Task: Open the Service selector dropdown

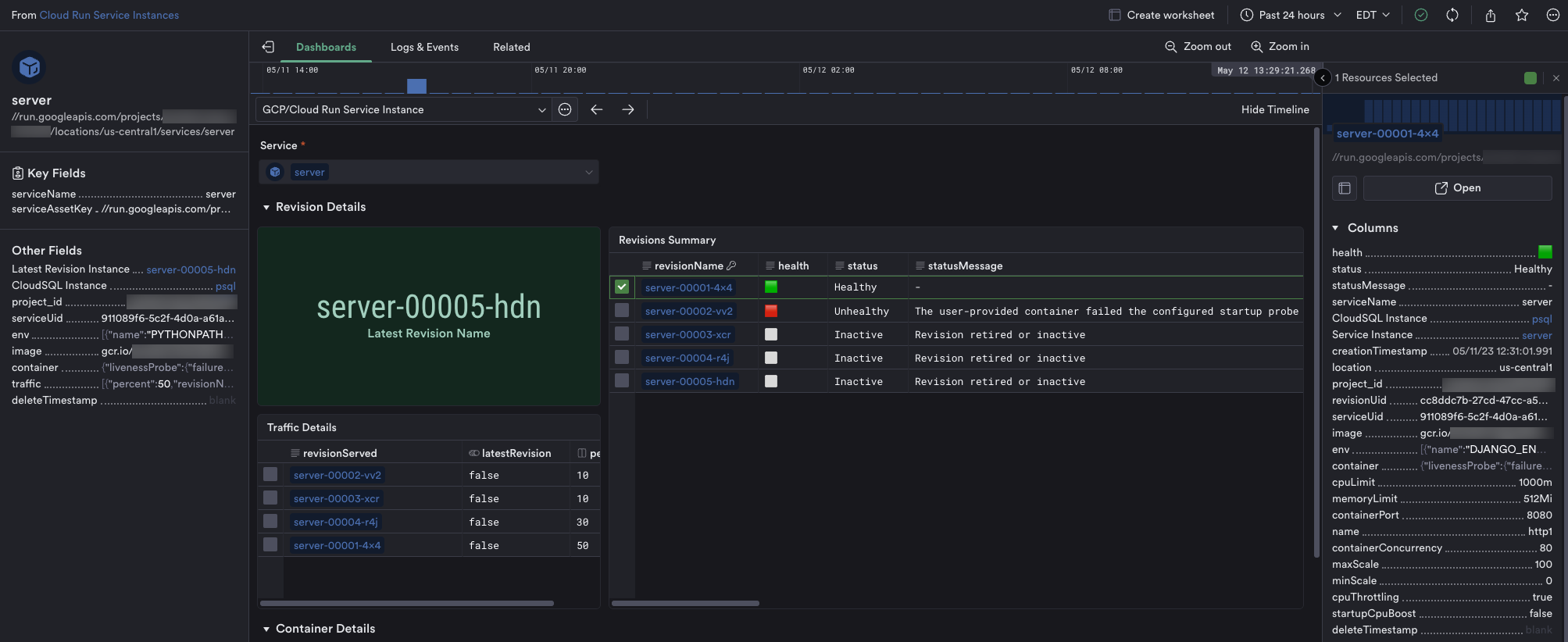Action: [x=429, y=172]
